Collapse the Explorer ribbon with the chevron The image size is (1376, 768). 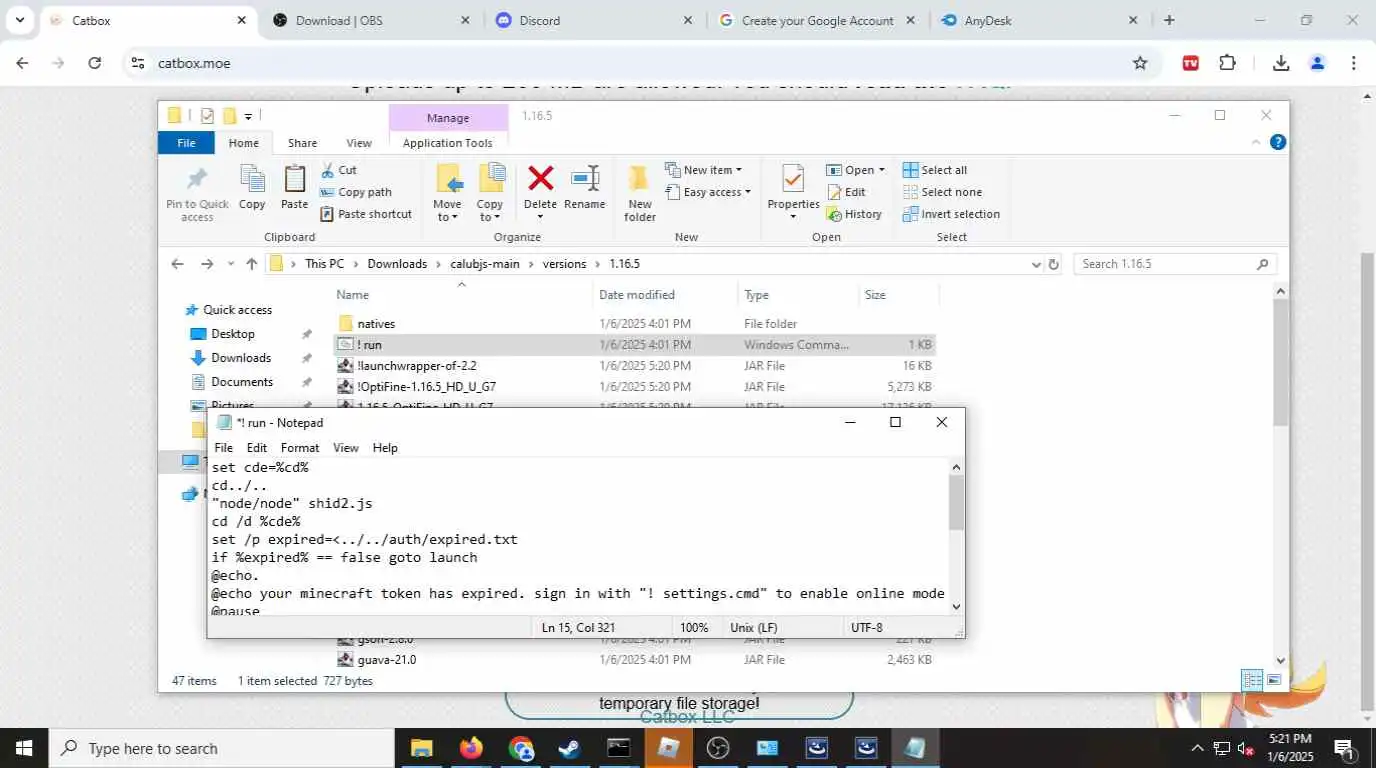coord(1256,143)
